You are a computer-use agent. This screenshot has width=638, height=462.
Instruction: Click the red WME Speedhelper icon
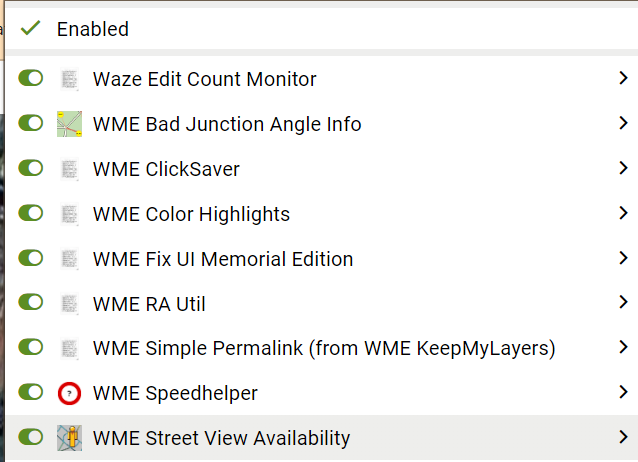click(x=69, y=393)
